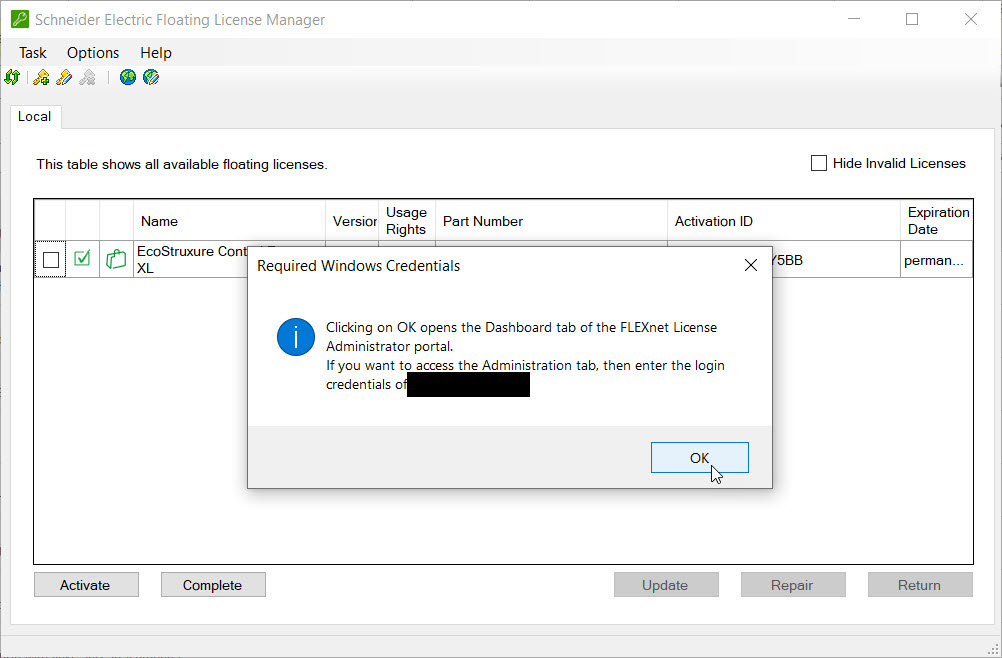Click the green checkmark status icon in EcoStruxure row
This screenshot has width=1002, height=658.
point(82,259)
